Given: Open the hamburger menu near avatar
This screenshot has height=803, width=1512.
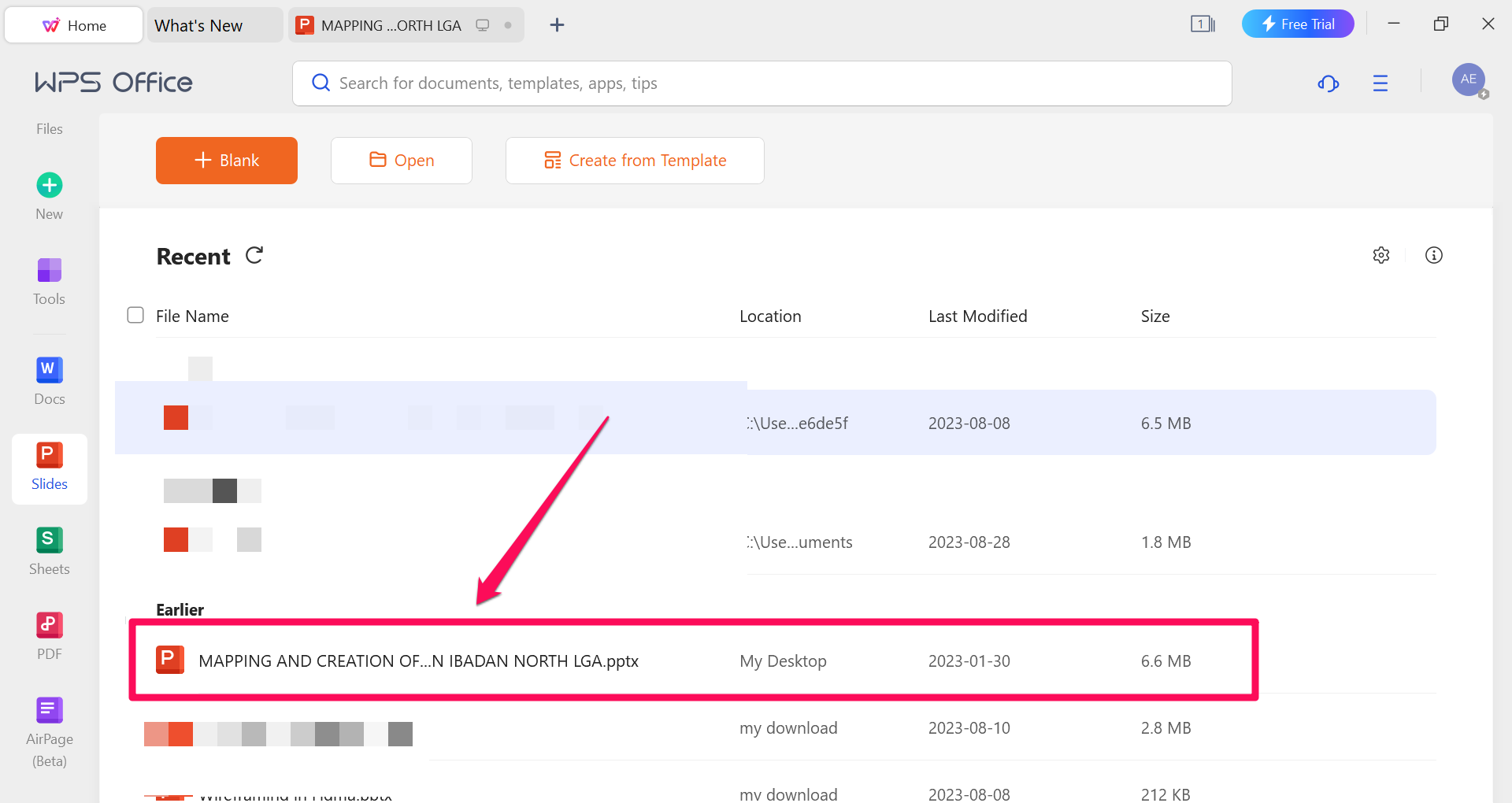Looking at the screenshot, I should click(1380, 83).
